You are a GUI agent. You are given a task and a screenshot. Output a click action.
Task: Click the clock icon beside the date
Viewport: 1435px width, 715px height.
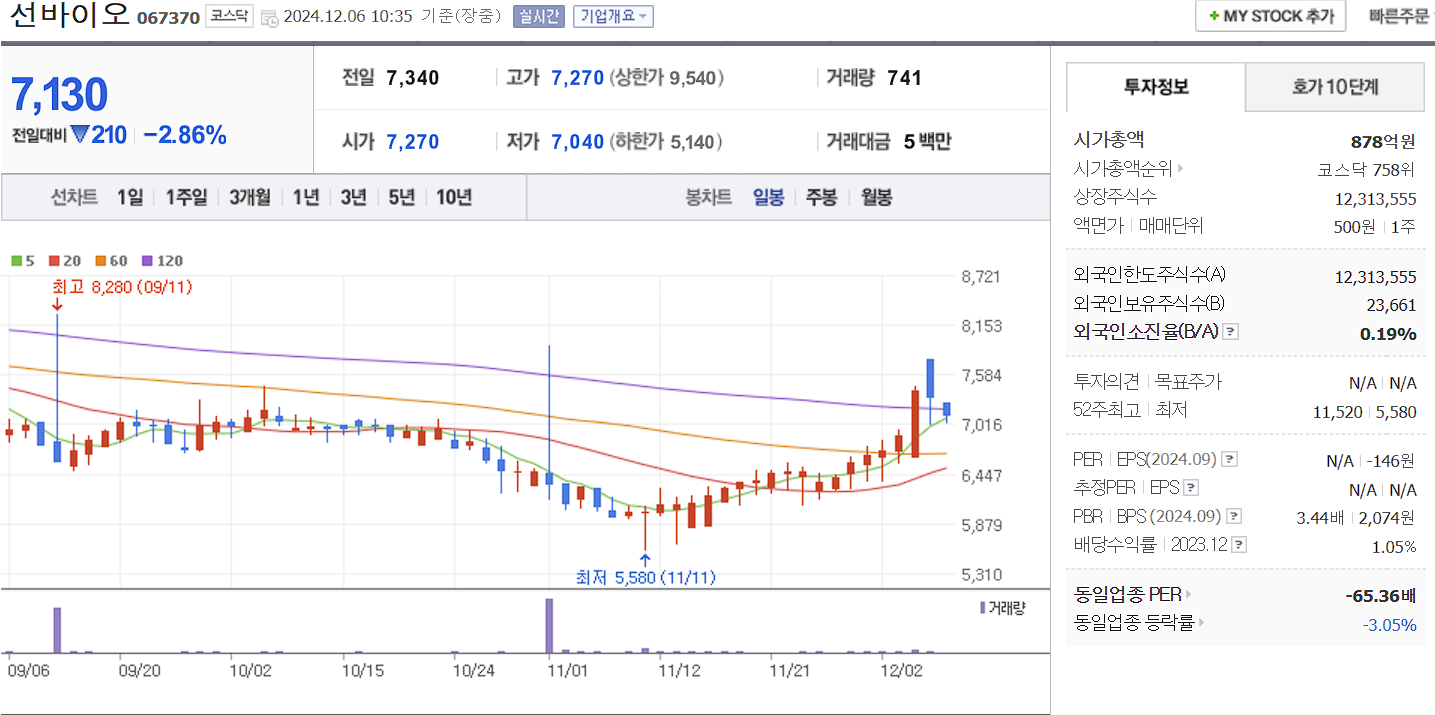268,17
